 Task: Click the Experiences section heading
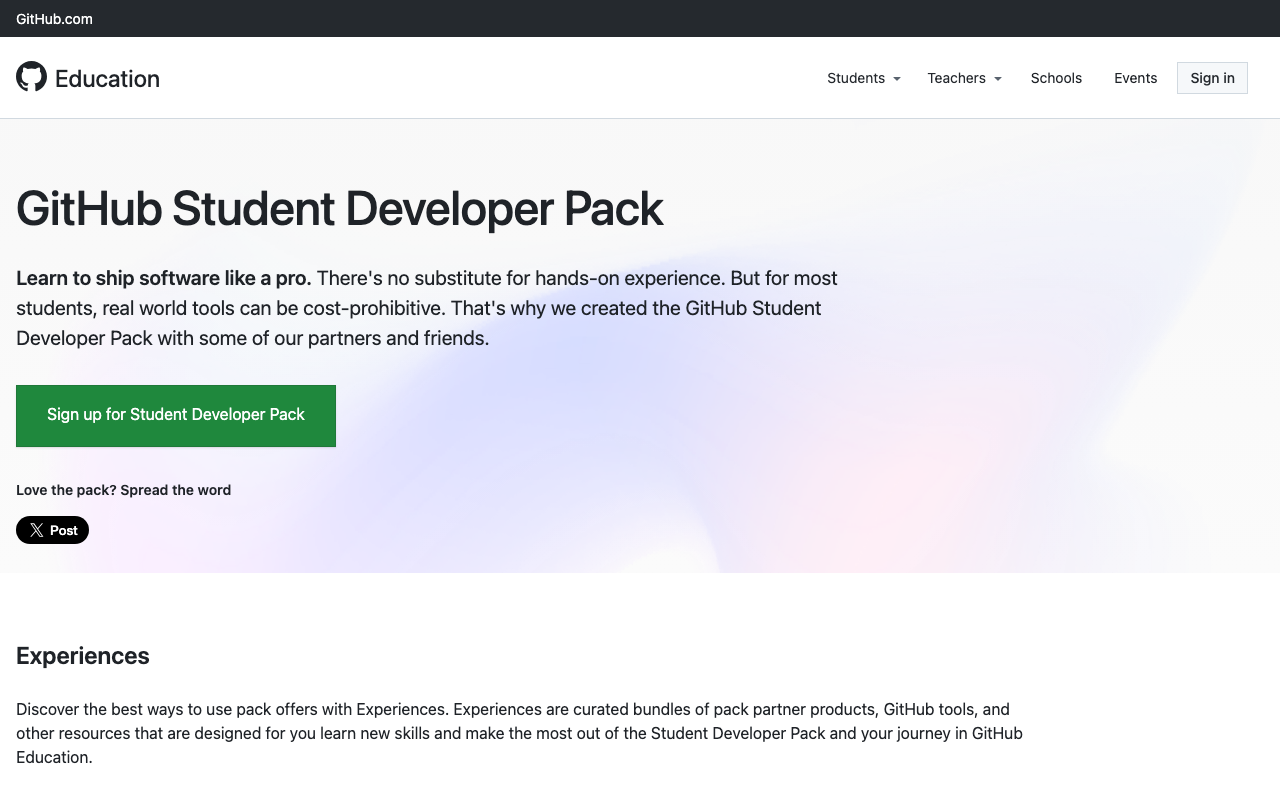pos(82,656)
